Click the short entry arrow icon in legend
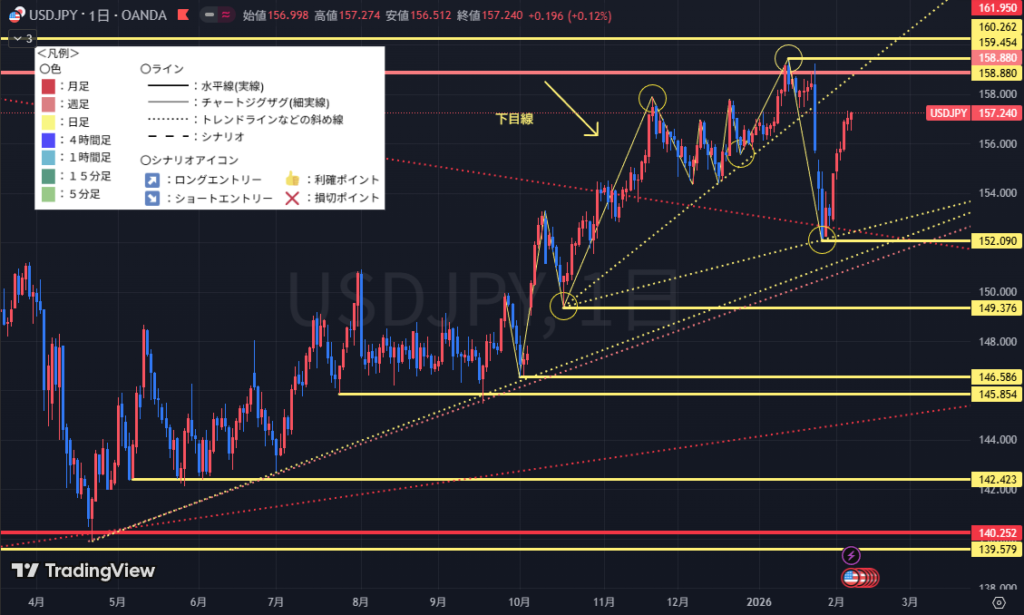Viewport: 1024px width, 615px height. tap(150, 198)
